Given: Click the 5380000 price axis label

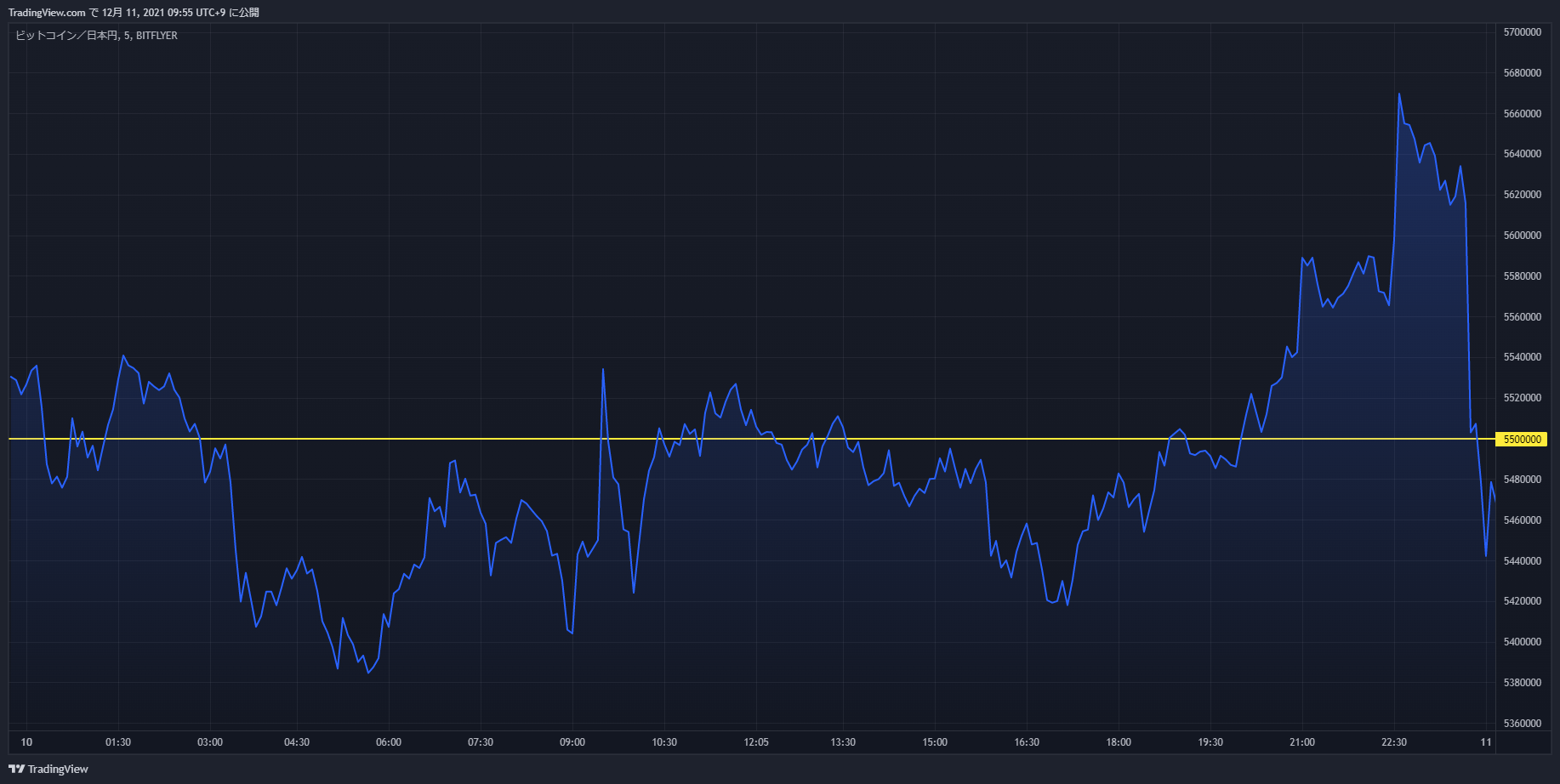Looking at the screenshot, I should (x=1523, y=683).
